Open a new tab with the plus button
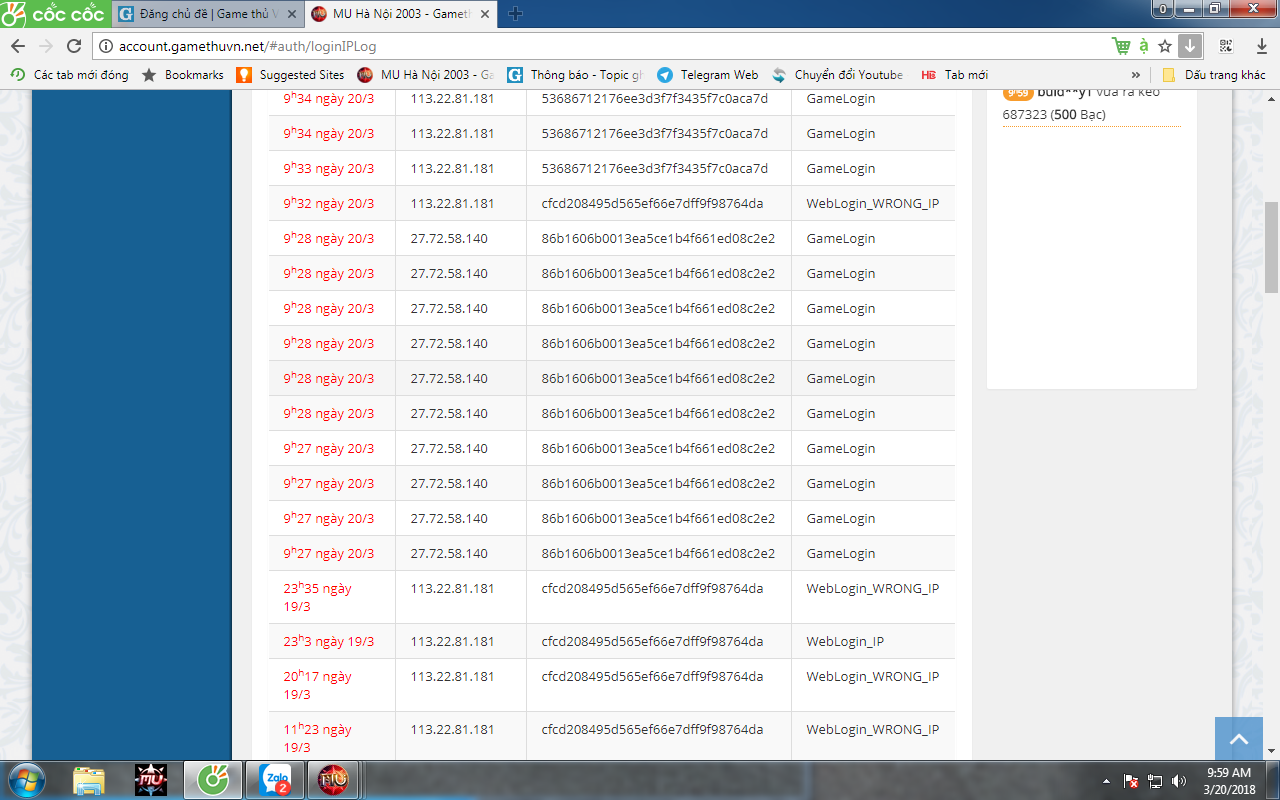The height and width of the screenshot is (800, 1280). pyautogui.click(x=516, y=14)
